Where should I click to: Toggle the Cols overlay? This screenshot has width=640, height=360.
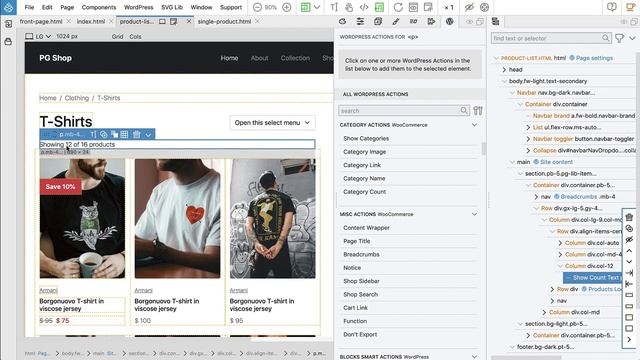tap(135, 36)
